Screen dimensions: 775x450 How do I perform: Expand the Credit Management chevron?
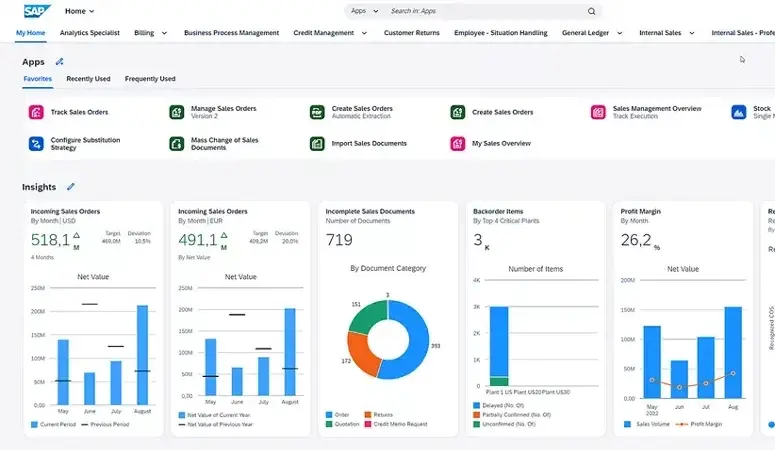pyautogui.click(x=364, y=33)
